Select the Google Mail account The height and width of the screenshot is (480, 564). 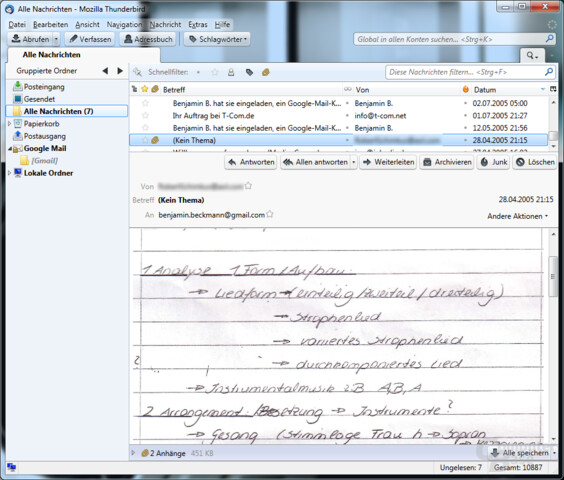pos(45,148)
